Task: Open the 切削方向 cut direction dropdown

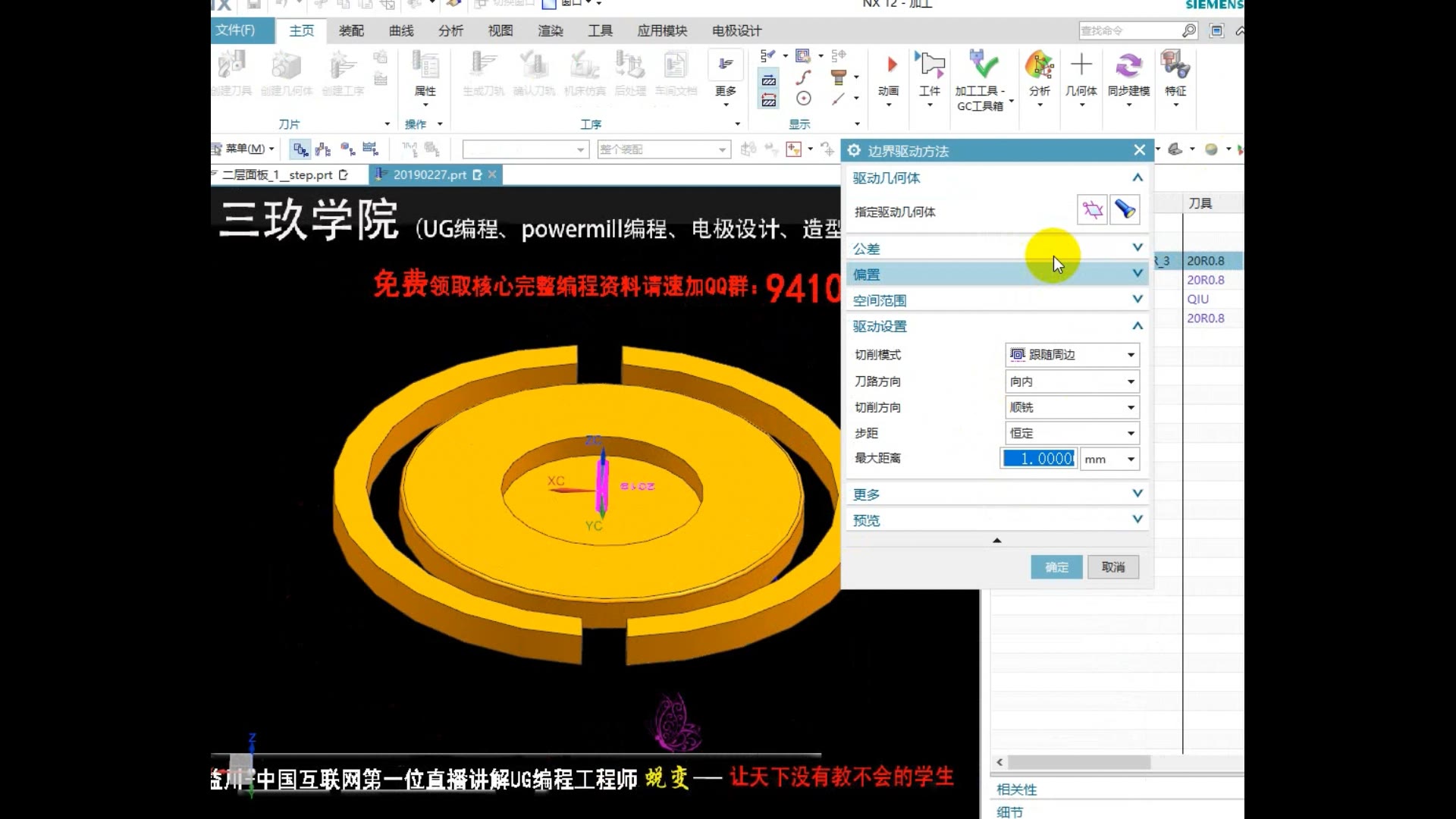Action: (x=1072, y=407)
